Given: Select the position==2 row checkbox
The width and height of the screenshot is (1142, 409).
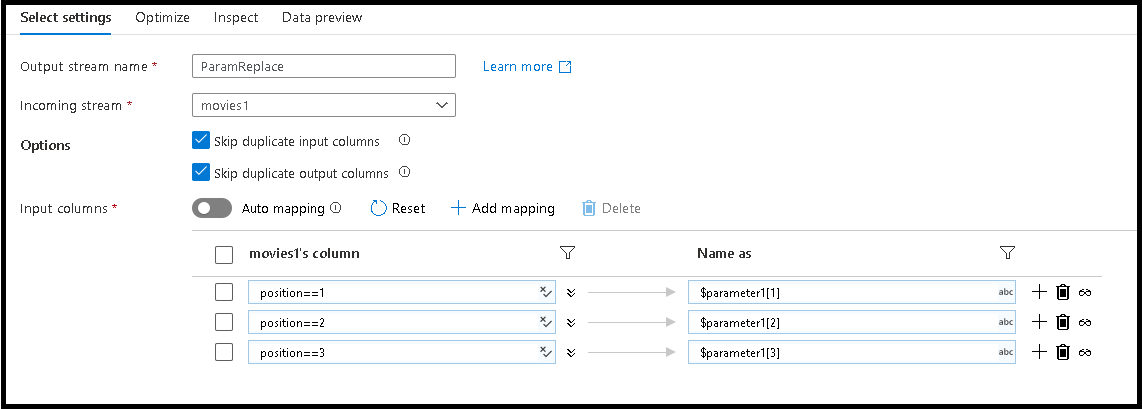Looking at the screenshot, I should (x=224, y=322).
